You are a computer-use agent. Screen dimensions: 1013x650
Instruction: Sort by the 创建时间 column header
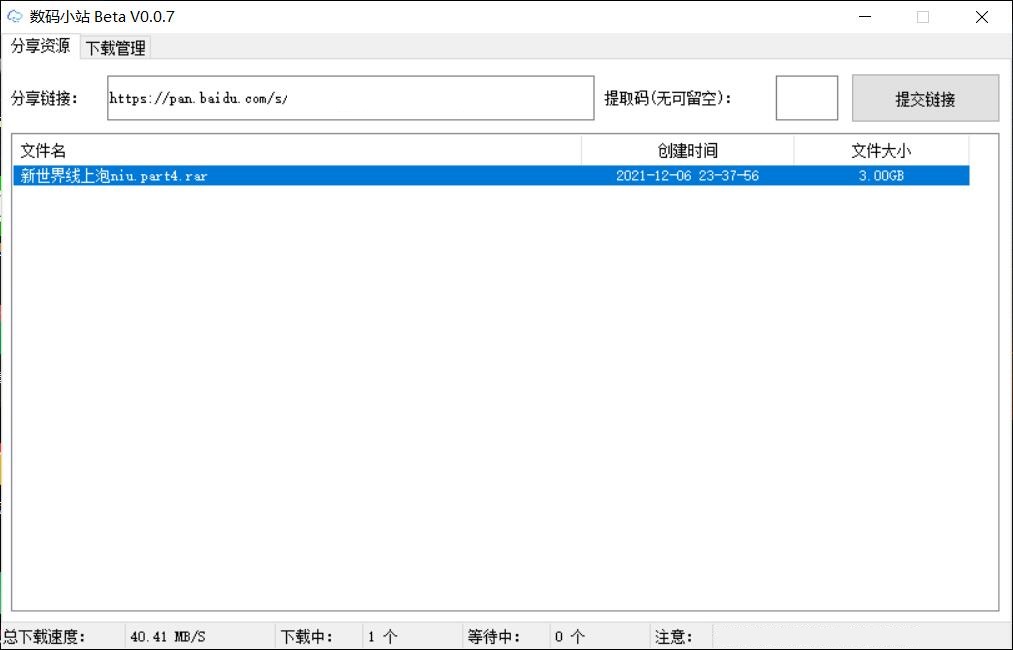point(687,151)
